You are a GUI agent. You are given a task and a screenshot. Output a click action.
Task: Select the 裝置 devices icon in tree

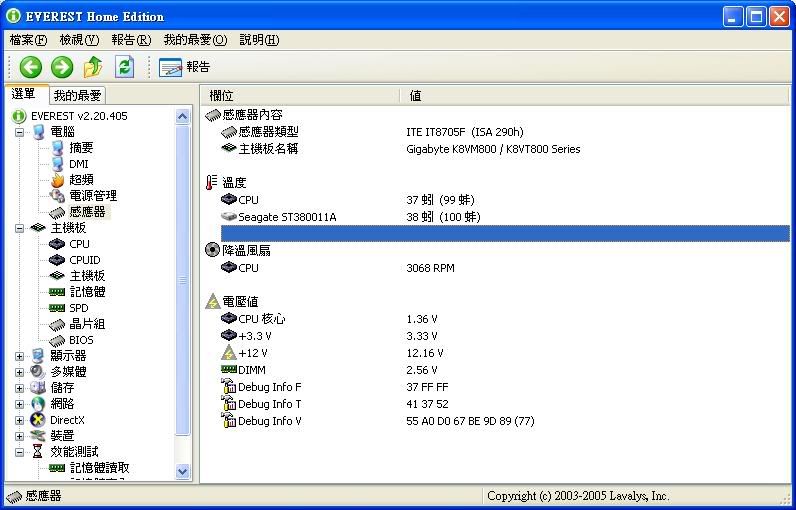click(38, 436)
